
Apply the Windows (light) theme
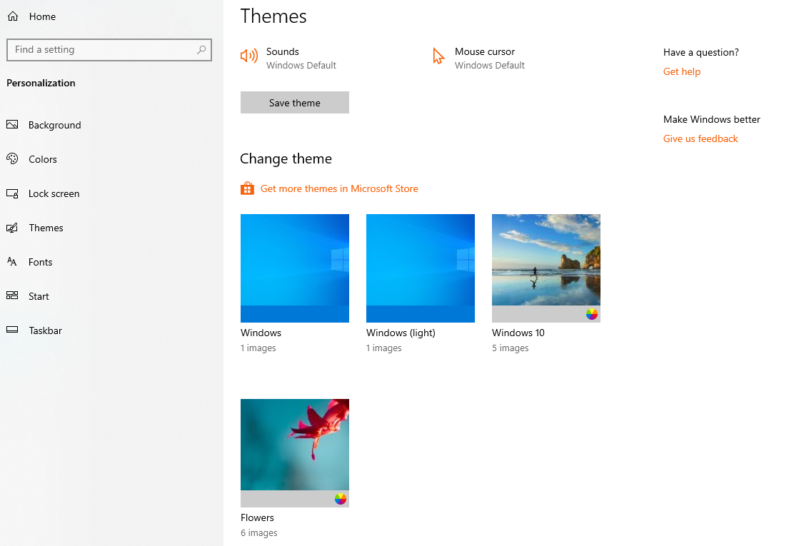pyautogui.click(x=420, y=268)
